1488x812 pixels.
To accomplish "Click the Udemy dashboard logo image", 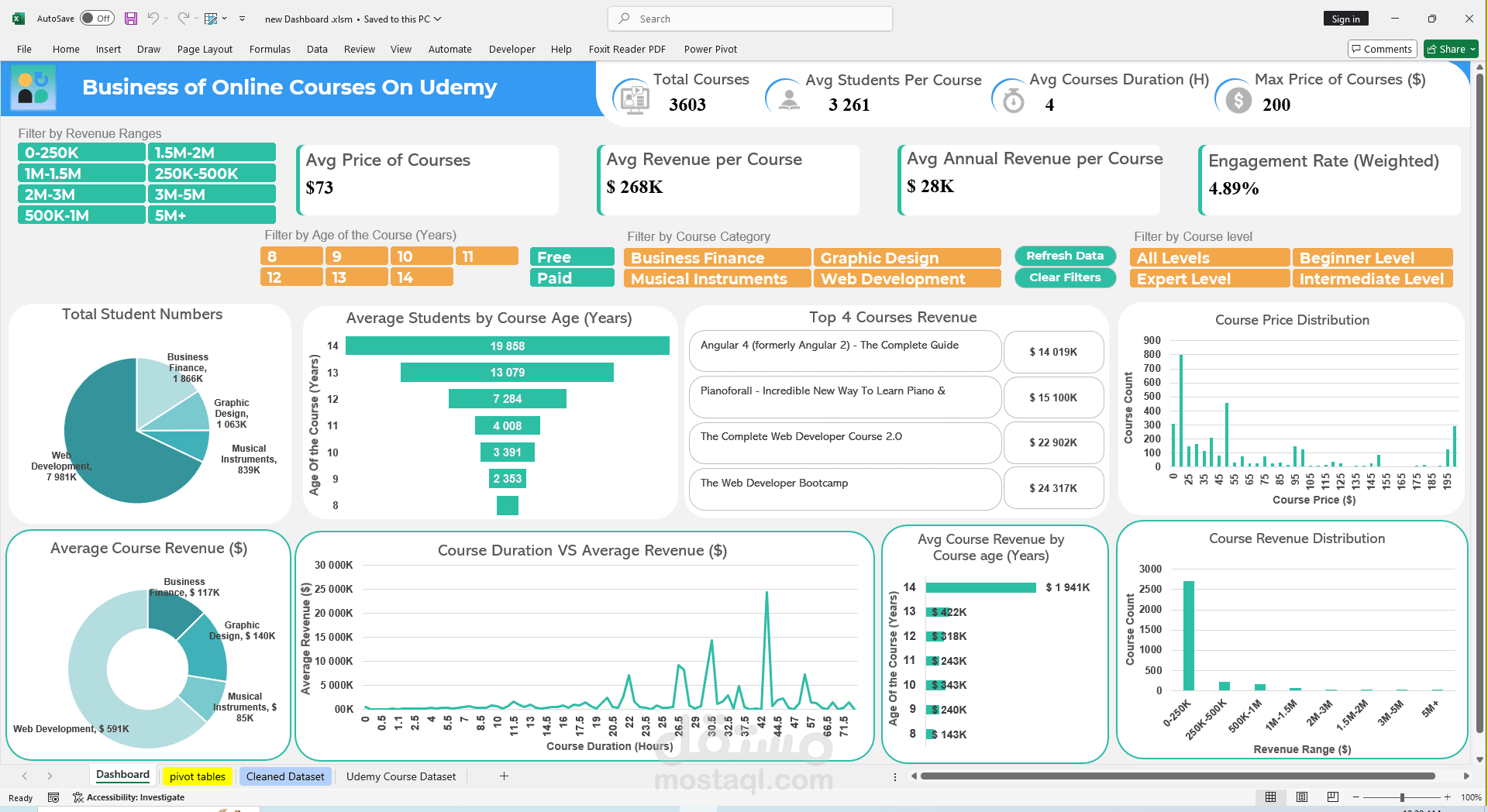I will click(33, 88).
